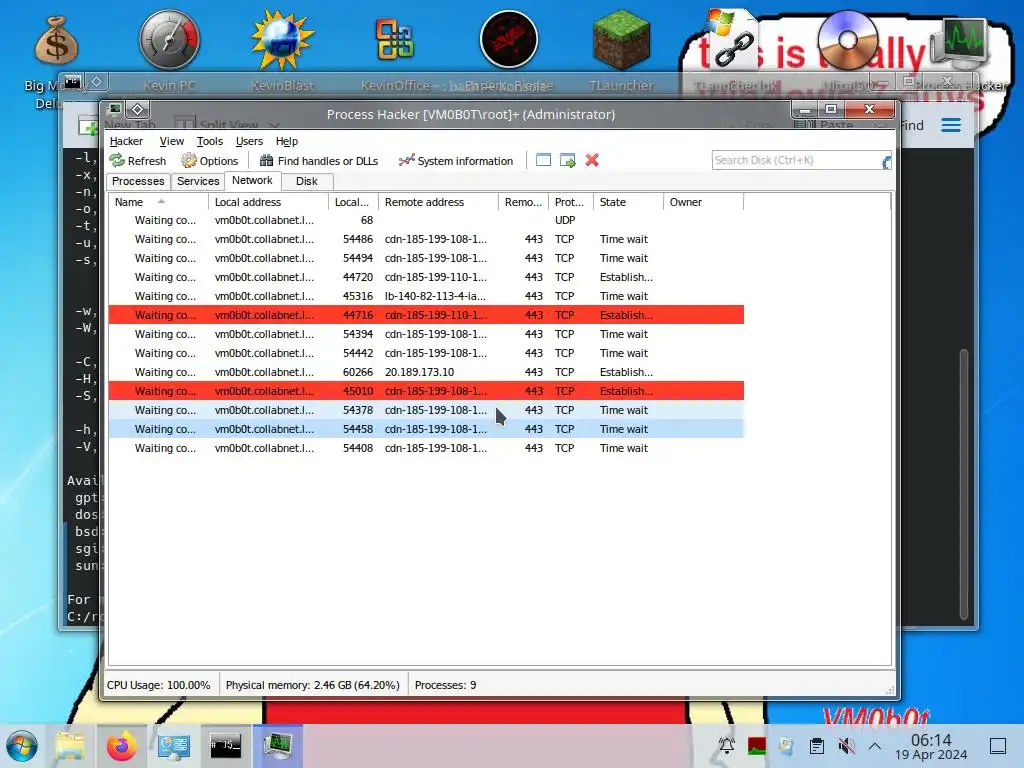Click the CPU Usage status bar entry
The height and width of the screenshot is (768, 1024).
pyautogui.click(x=159, y=685)
